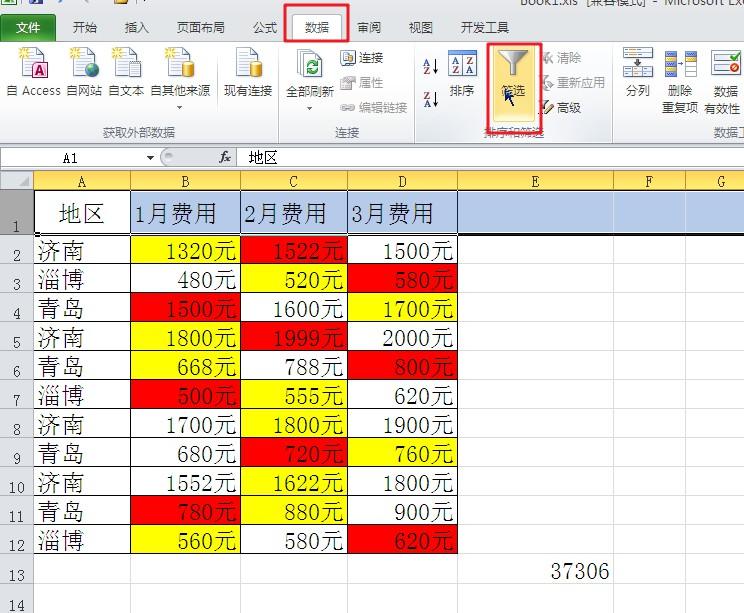Select yellow cell 1622元

coord(294,482)
